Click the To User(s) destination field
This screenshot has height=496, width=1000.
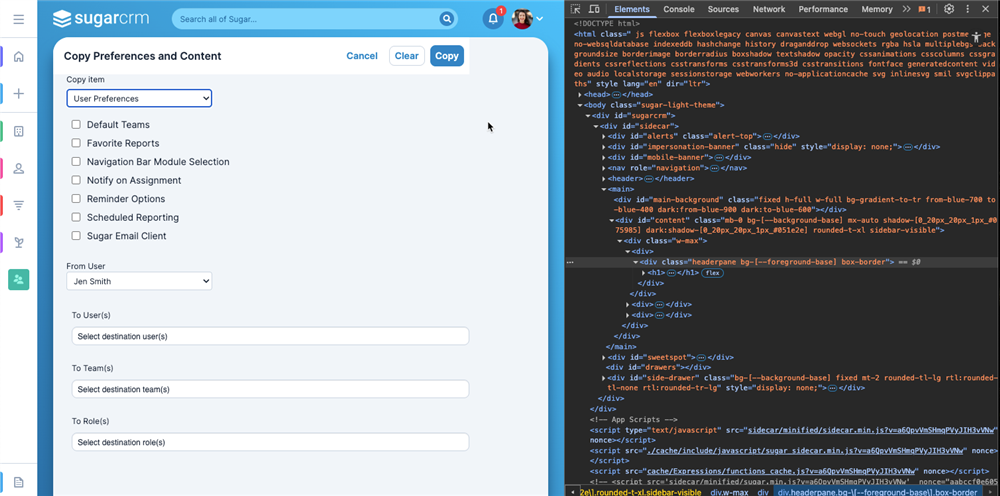[x=270, y=336]
